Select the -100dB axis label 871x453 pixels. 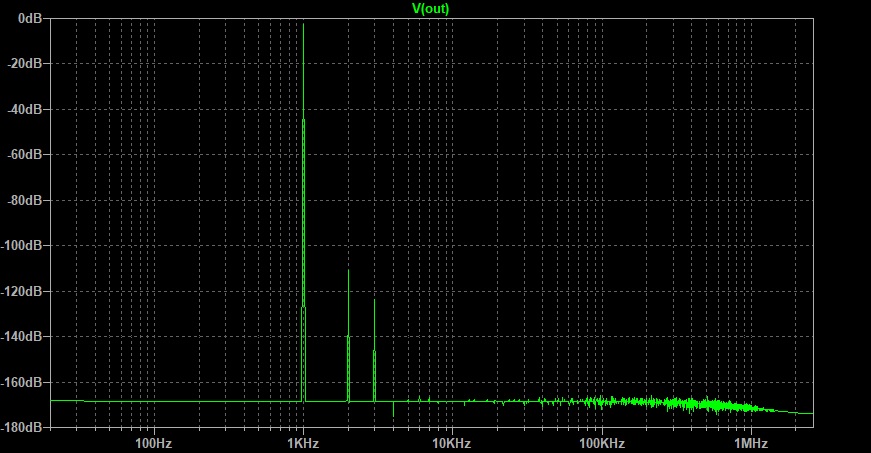click(22, 245)
